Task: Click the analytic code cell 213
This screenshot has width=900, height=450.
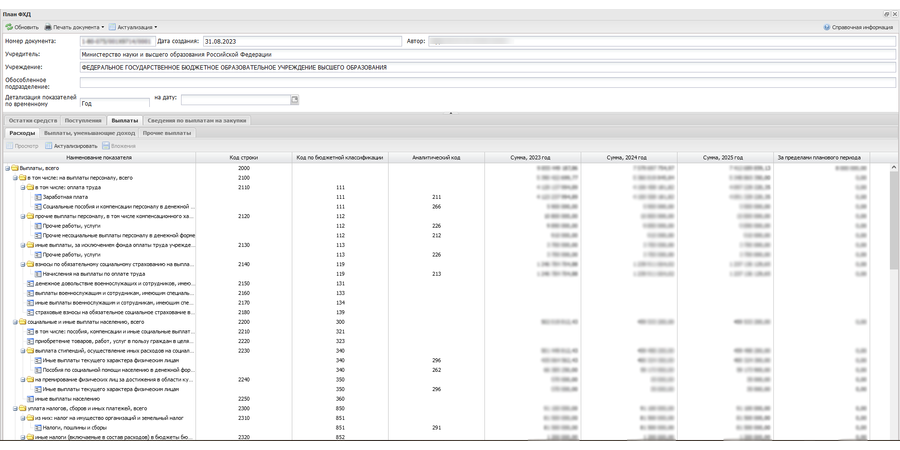Action: [436, 274]
